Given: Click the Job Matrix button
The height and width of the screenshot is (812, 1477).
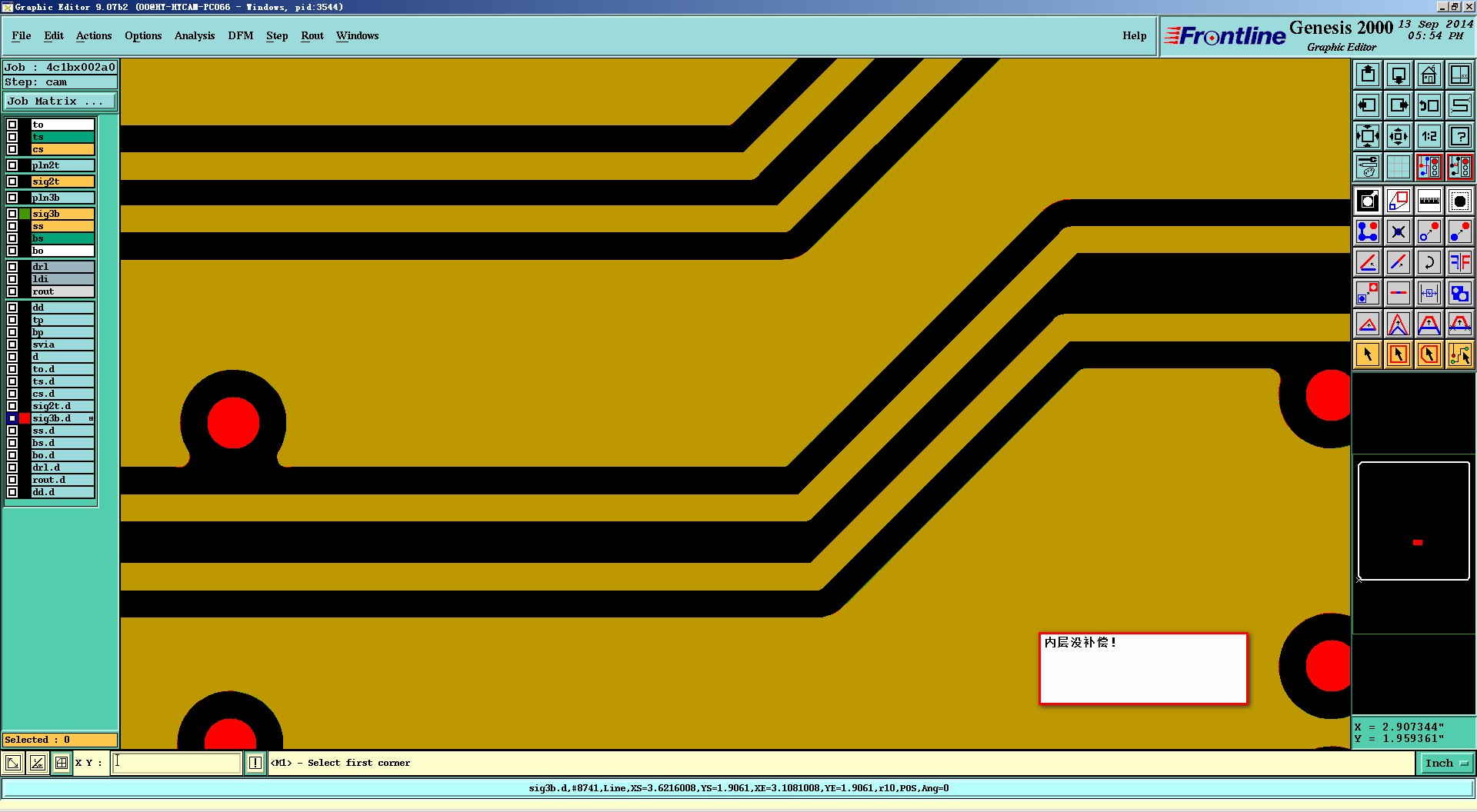Looking at the screenshot, I should click(60, 101).
